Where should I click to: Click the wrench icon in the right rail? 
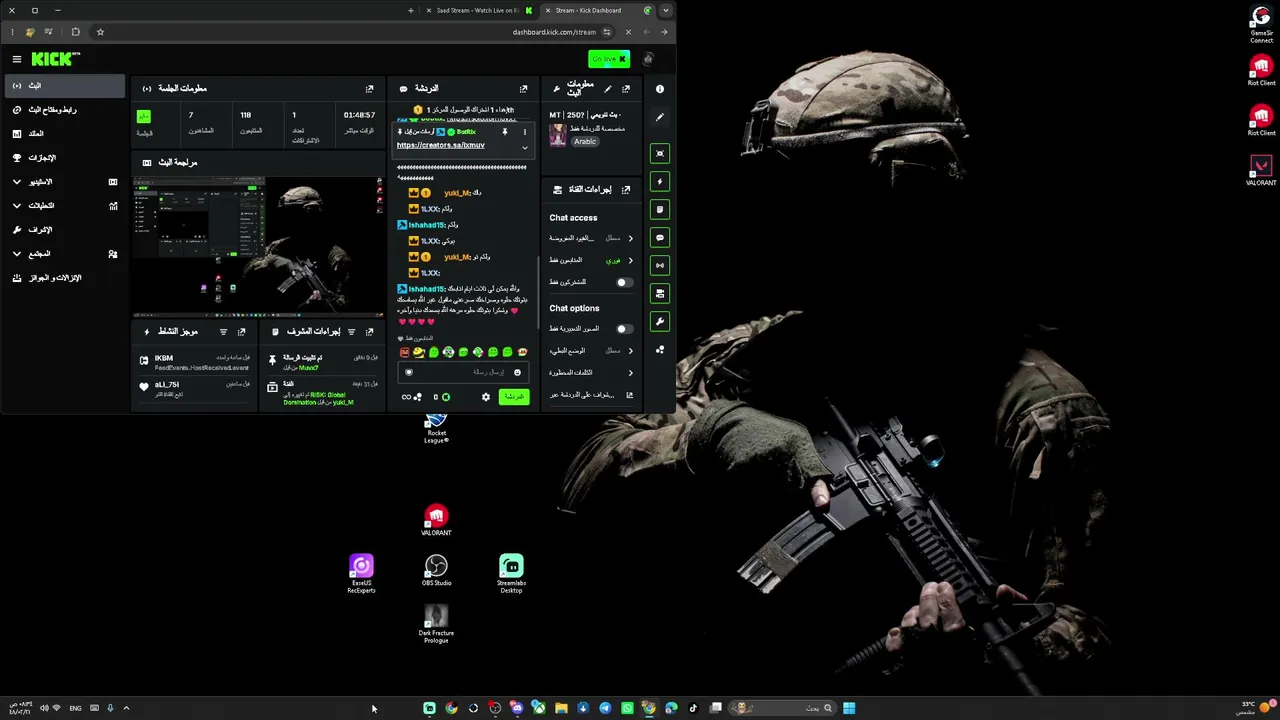click(x=660, y=322)
